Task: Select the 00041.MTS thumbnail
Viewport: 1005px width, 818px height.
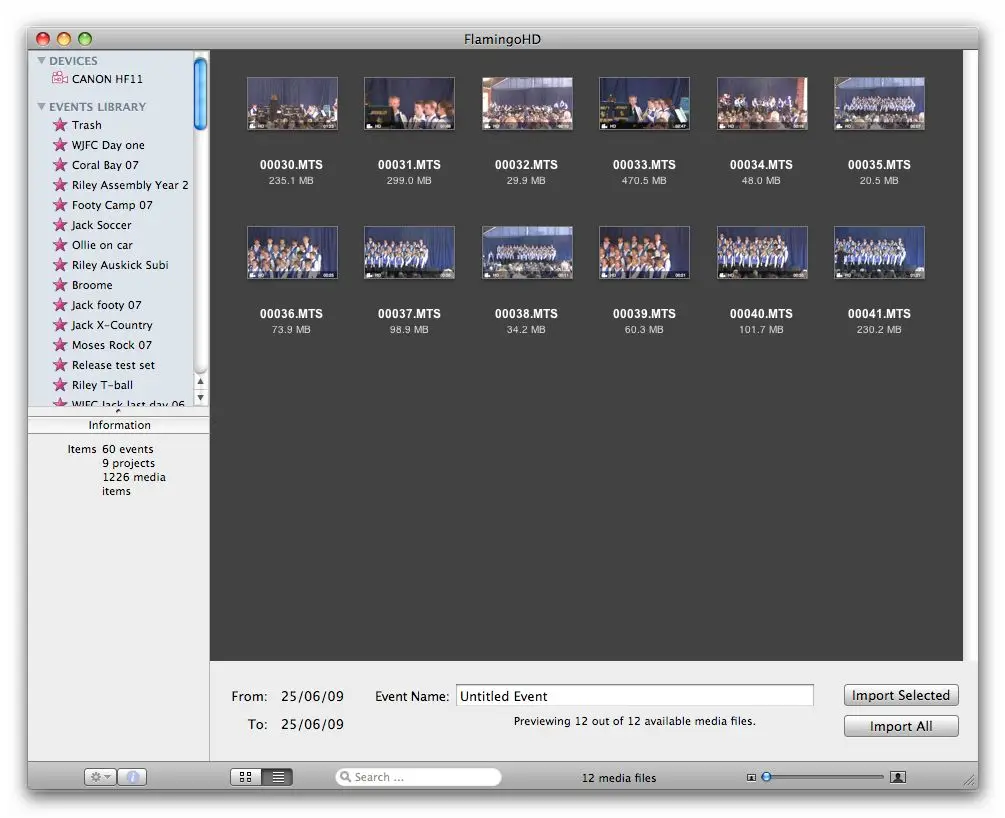Action: click(879, 252)
